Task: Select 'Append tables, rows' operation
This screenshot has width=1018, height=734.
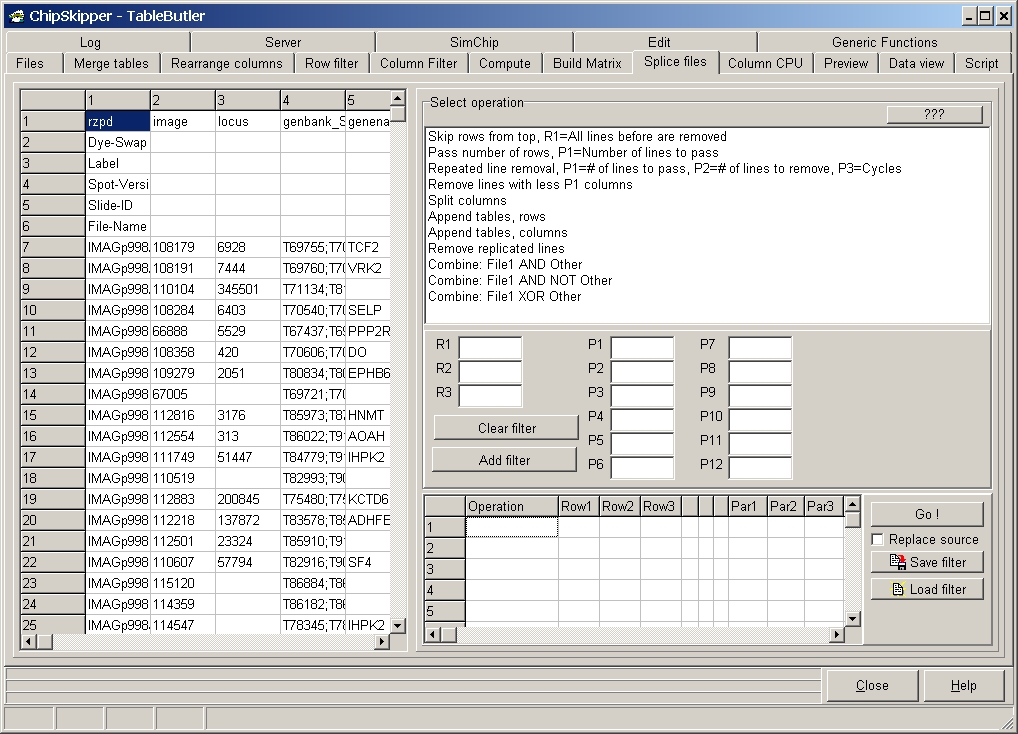Action: coord(486,216)
